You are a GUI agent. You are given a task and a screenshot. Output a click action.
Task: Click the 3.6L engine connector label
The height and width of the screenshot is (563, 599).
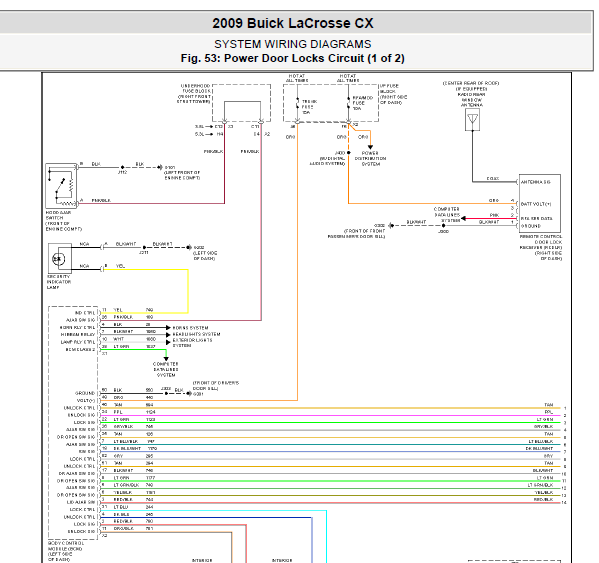(199, 126)
